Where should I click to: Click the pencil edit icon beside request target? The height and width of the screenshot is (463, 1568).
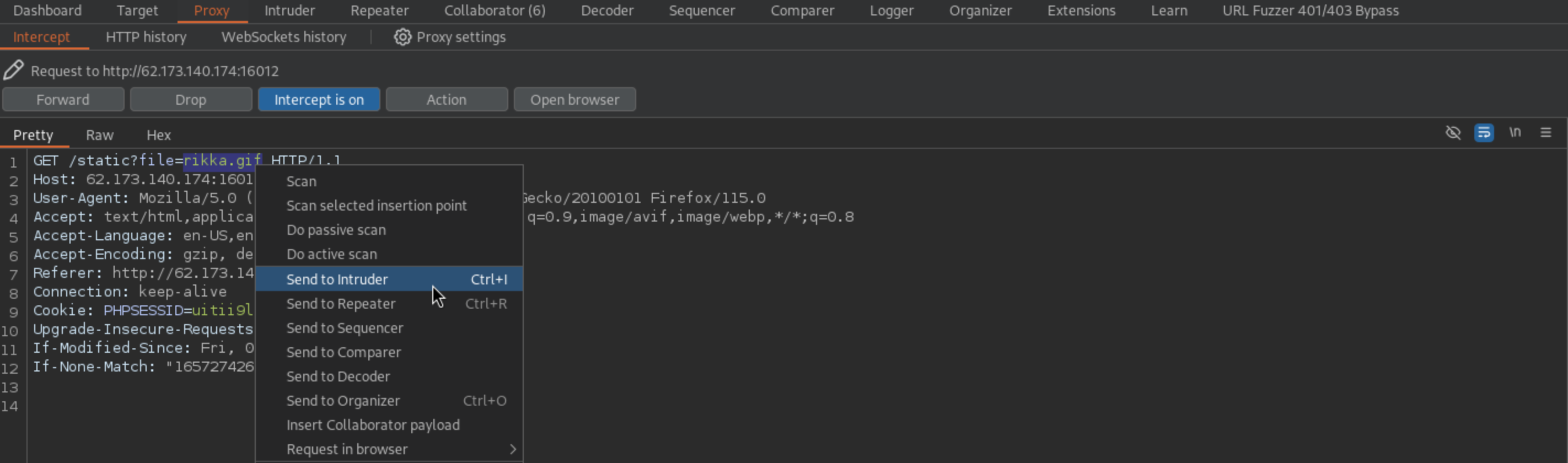(x=13, y=71)
